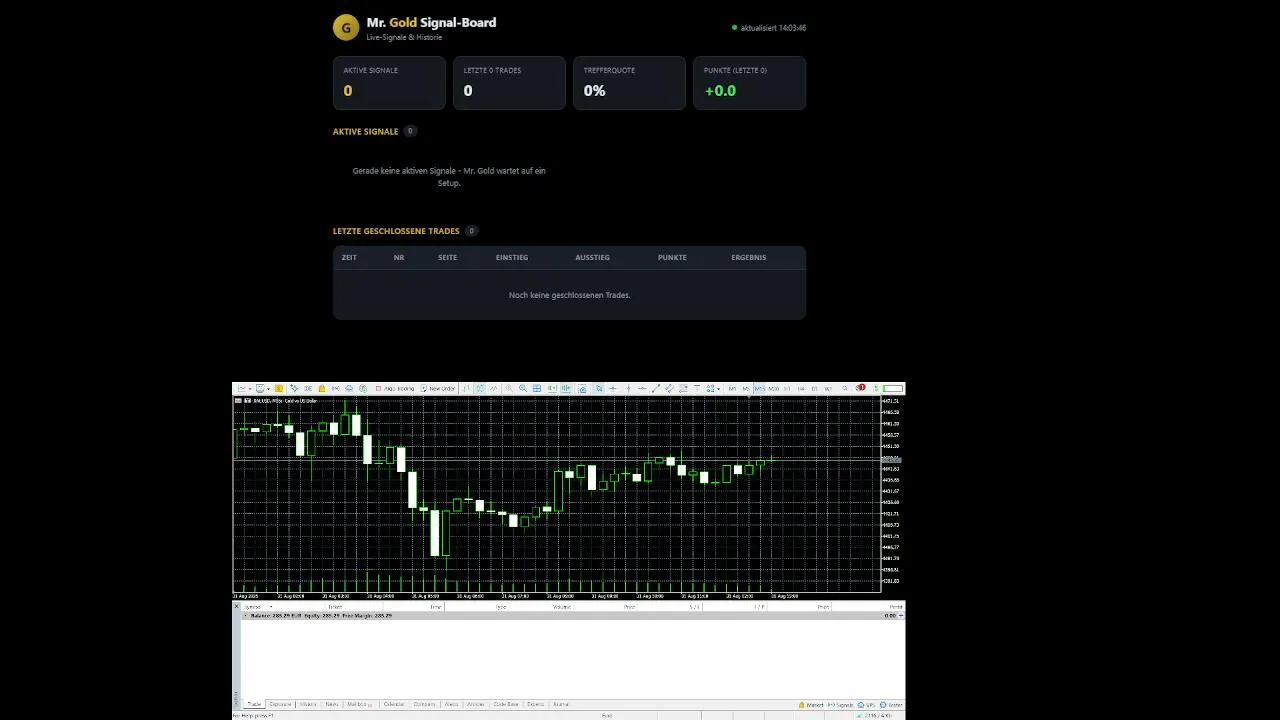Switch to the Alerts tab
Image resolution: width=1280 pixels, height=720 pixels.
451,704
